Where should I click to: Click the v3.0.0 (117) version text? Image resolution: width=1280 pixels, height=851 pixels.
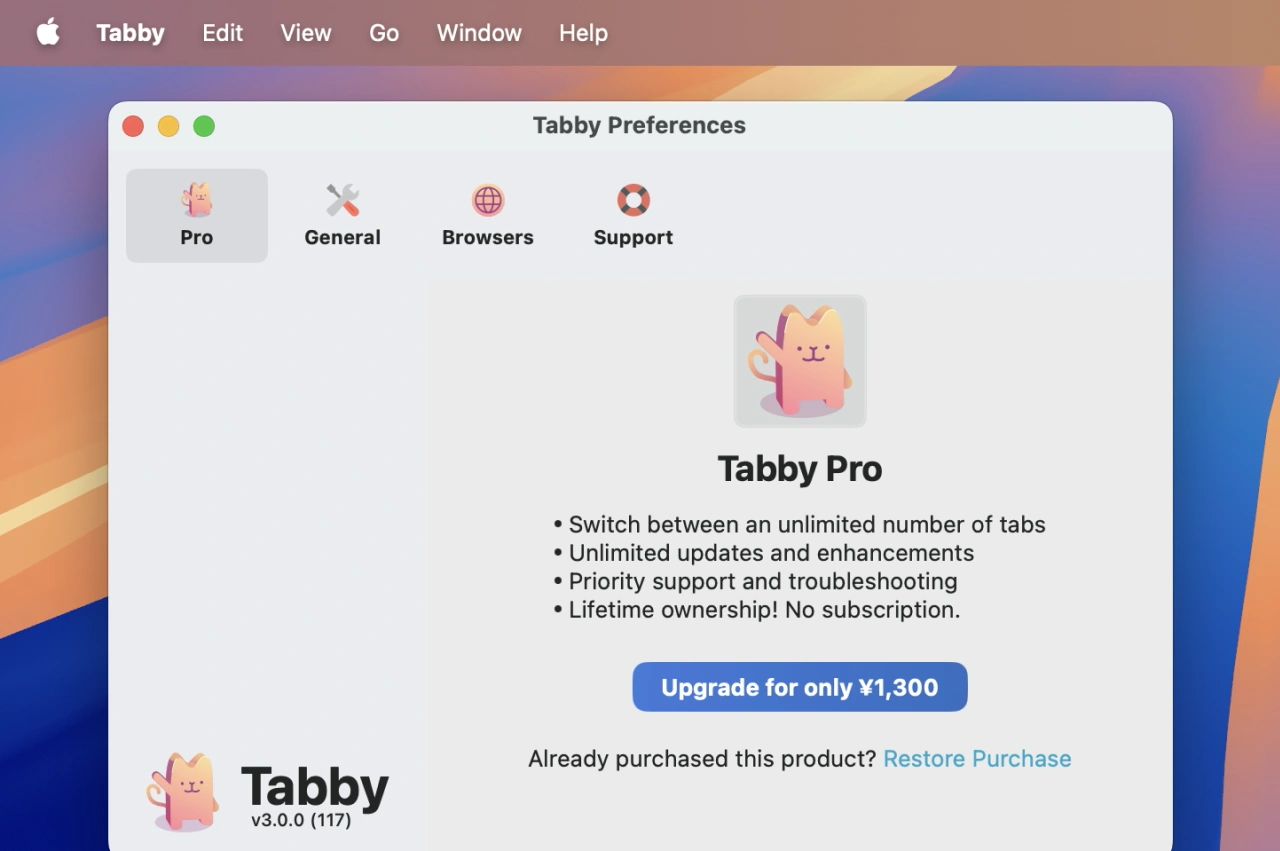coord(301,820)
